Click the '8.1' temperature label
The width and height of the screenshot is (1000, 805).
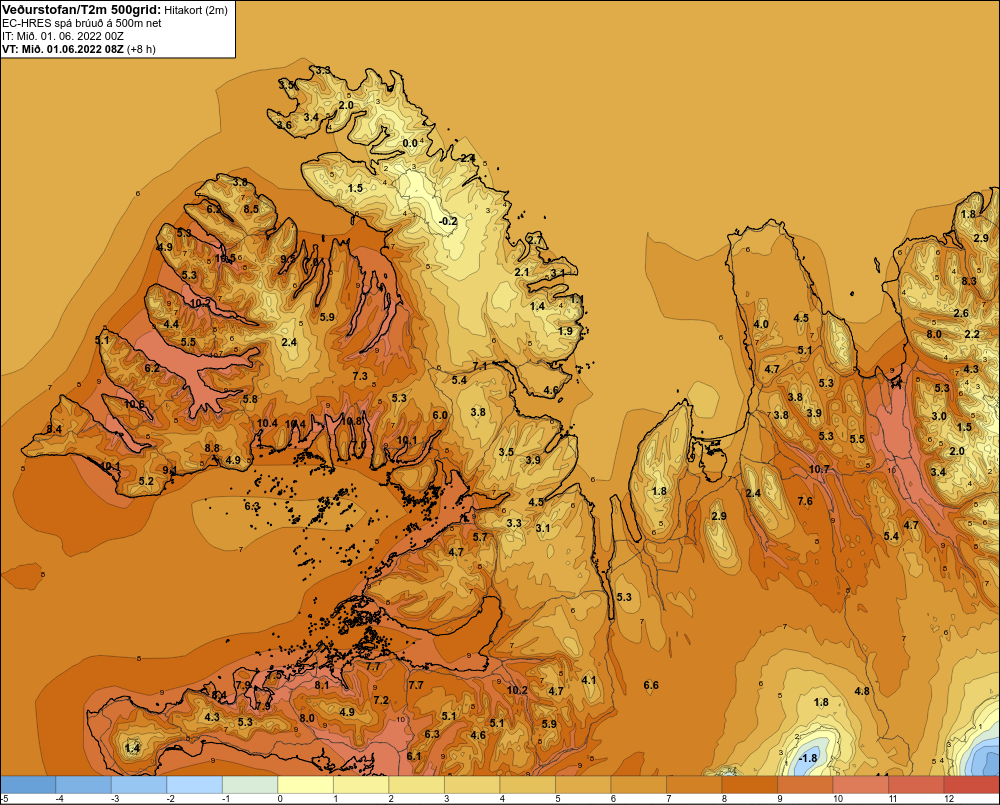click(322, 685)
